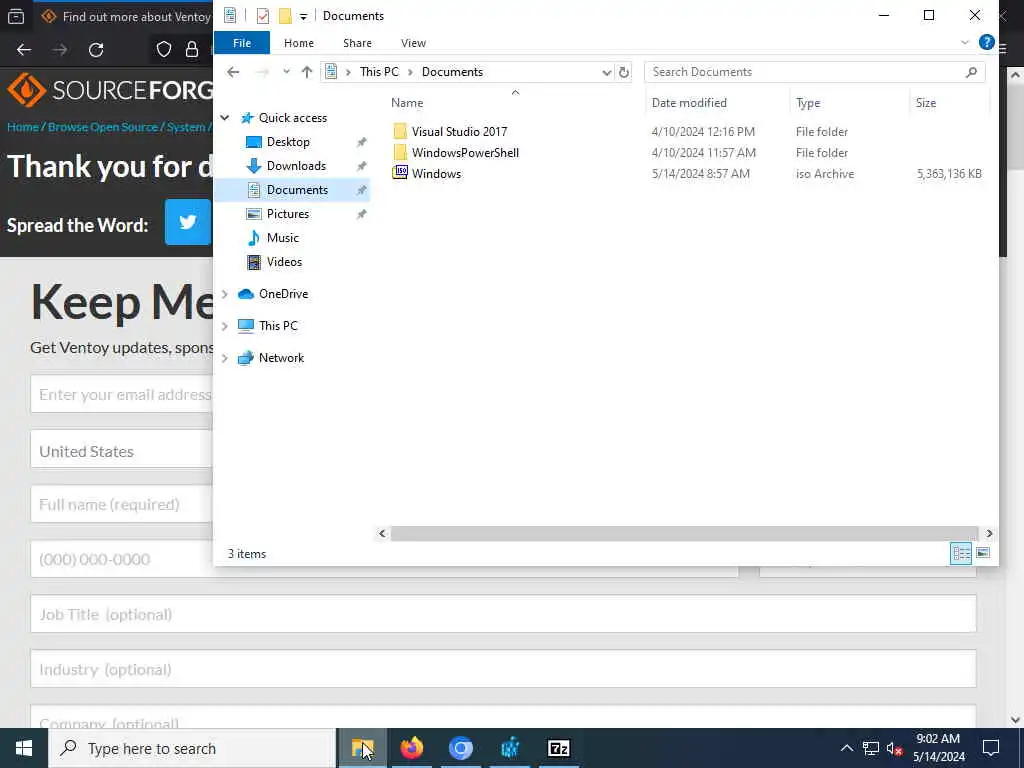Click This PC in the address breadcrumb
Image resolution: width=1024 pixels, height=768 pixels.
click(x=379, y=72)
